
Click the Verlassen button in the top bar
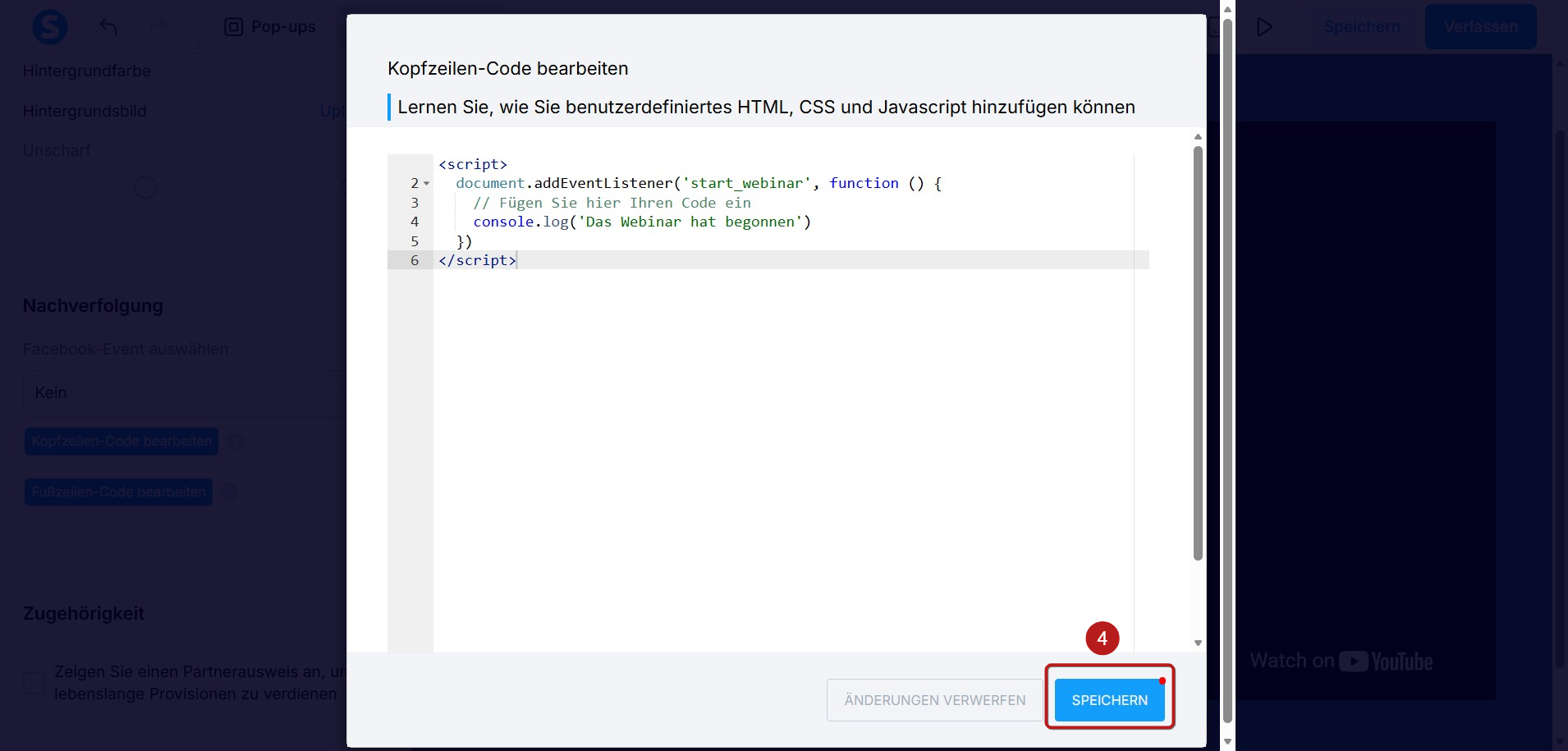[1480, 27]
